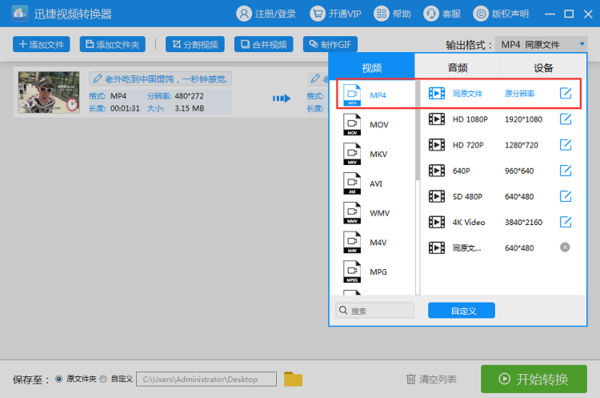The image size is (600, 398).
Task: Edit the 同原文件 preset settings
Action: (x=565, y=93)
